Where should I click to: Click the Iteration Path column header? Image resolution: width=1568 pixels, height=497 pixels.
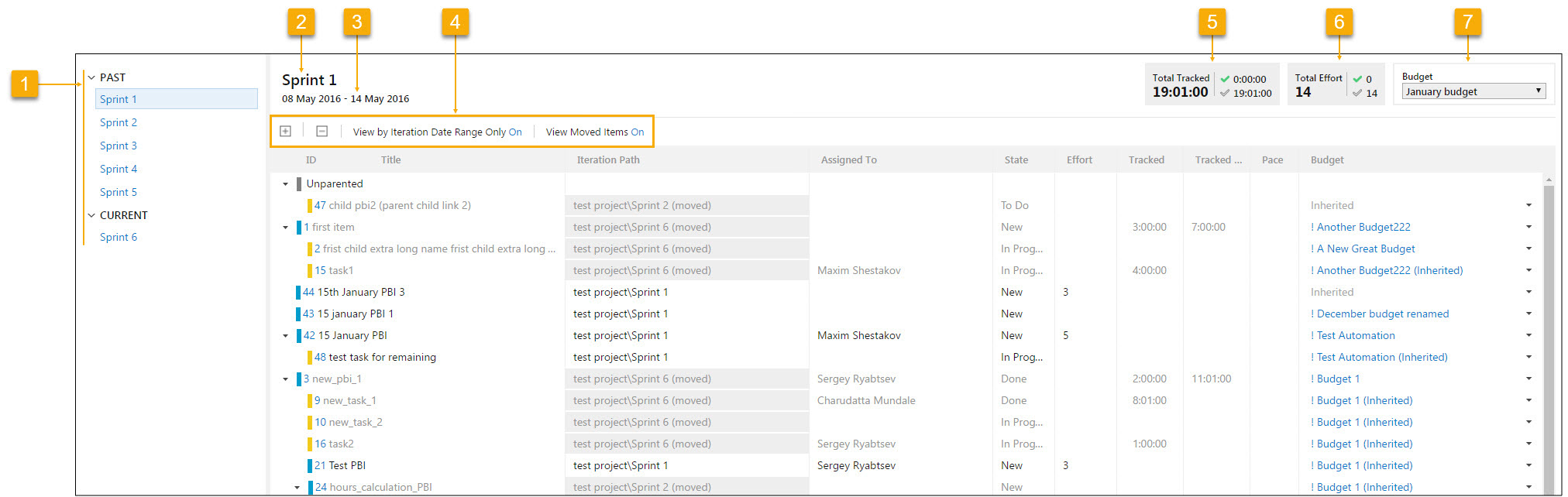608,160
